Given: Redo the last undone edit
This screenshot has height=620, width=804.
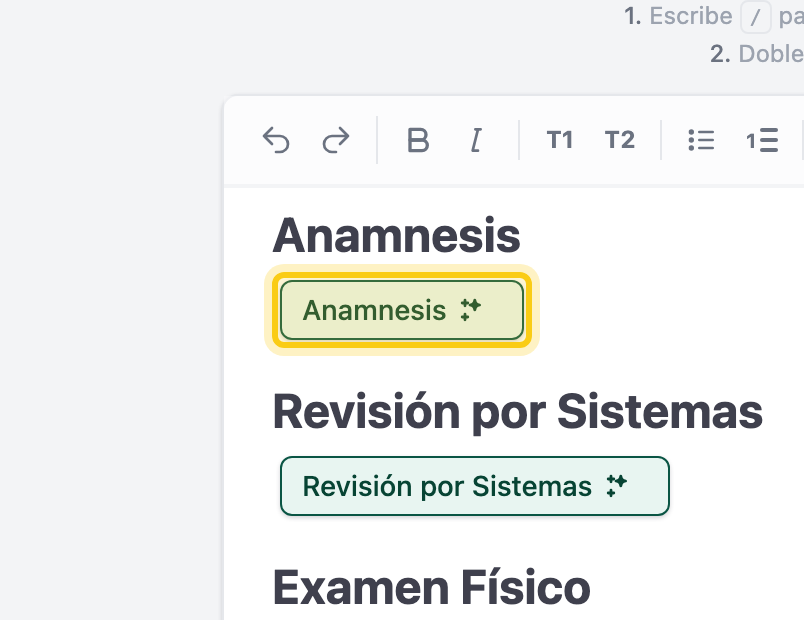Looking at the screenshot, I should pos(336,140).
